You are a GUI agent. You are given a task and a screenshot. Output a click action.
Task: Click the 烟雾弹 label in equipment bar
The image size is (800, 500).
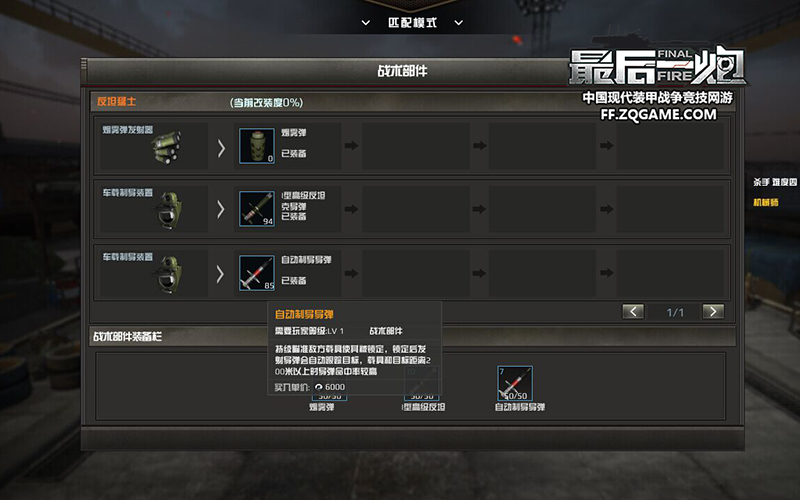[321, 407]
